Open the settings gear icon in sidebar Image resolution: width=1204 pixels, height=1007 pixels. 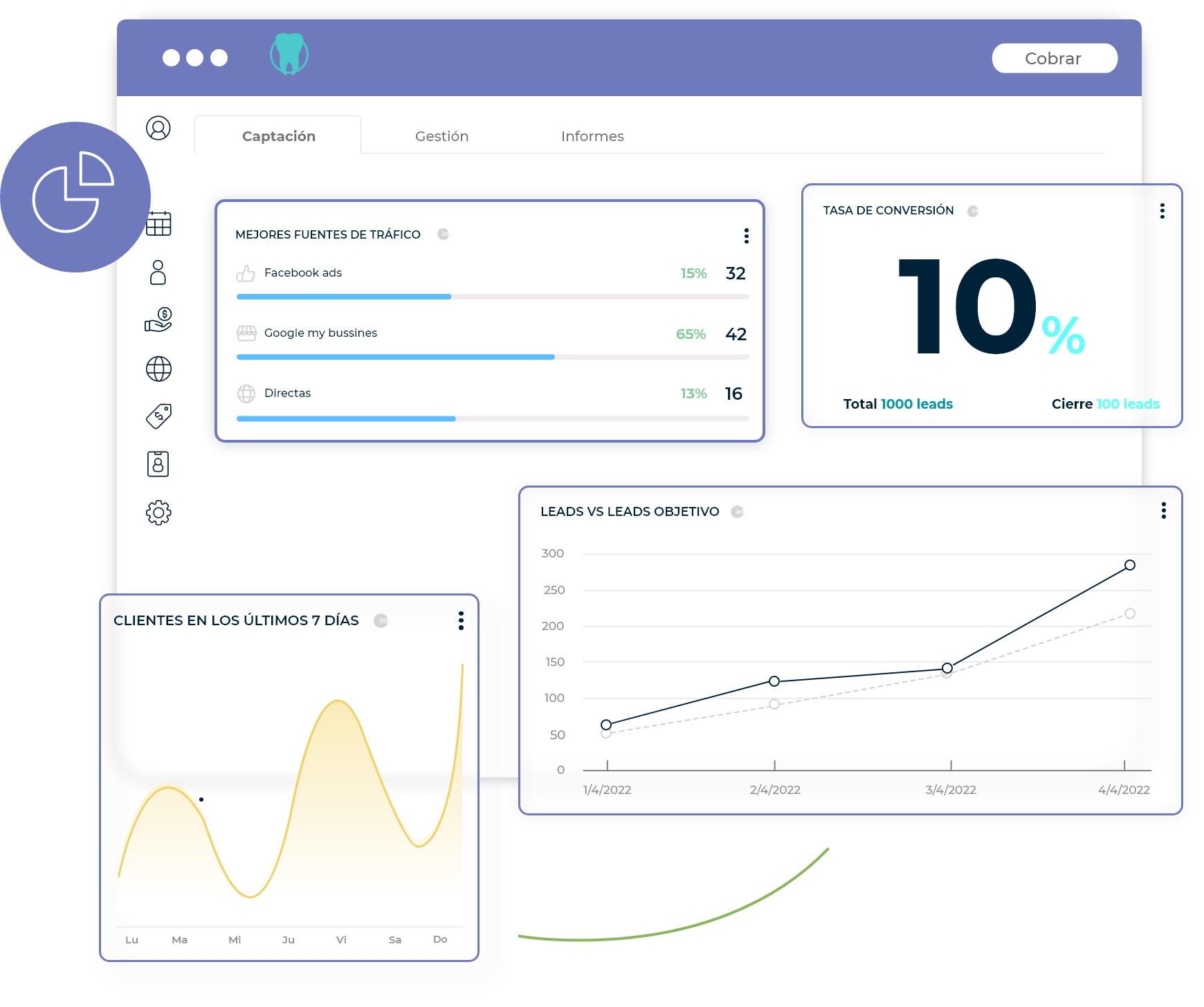[158, 512]
